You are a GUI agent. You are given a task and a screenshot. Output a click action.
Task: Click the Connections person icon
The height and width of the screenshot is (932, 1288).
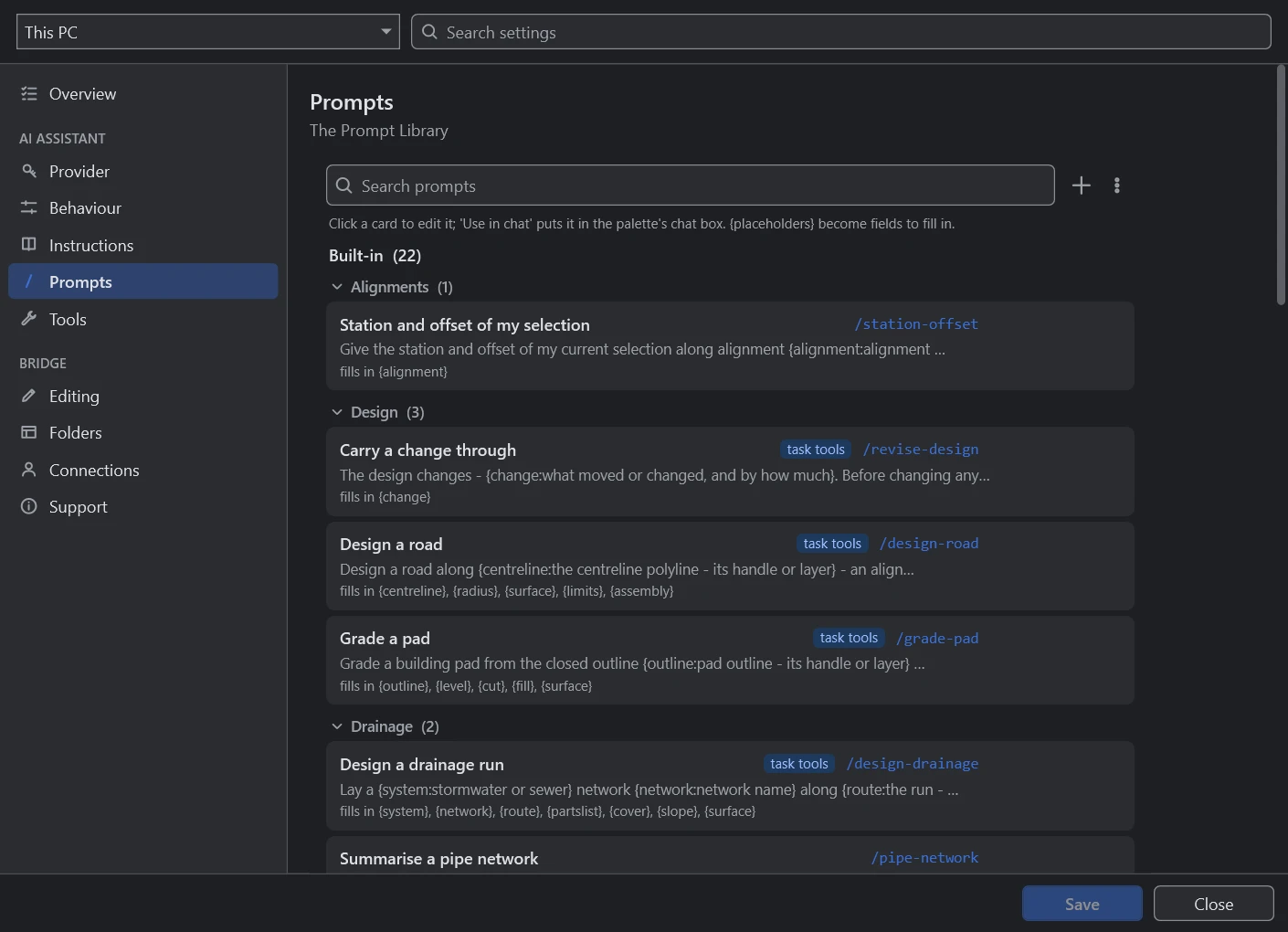[x=29, y=470]
